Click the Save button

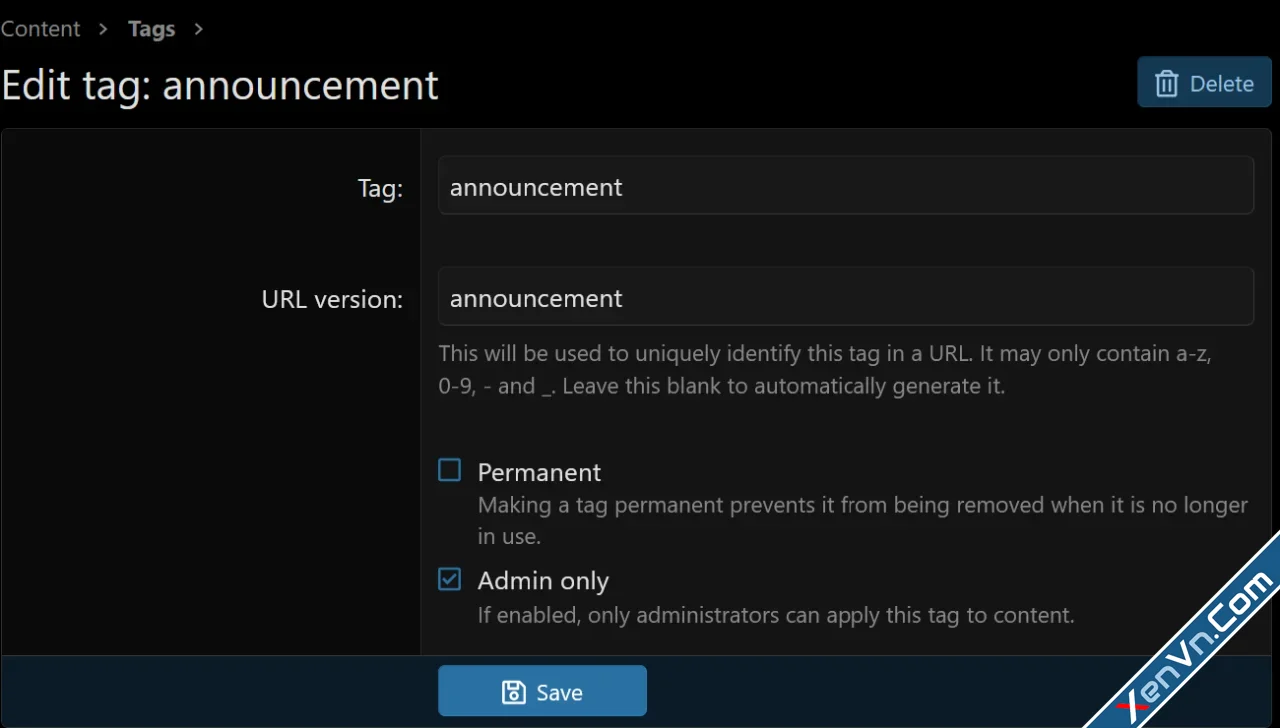coord(542,691)
